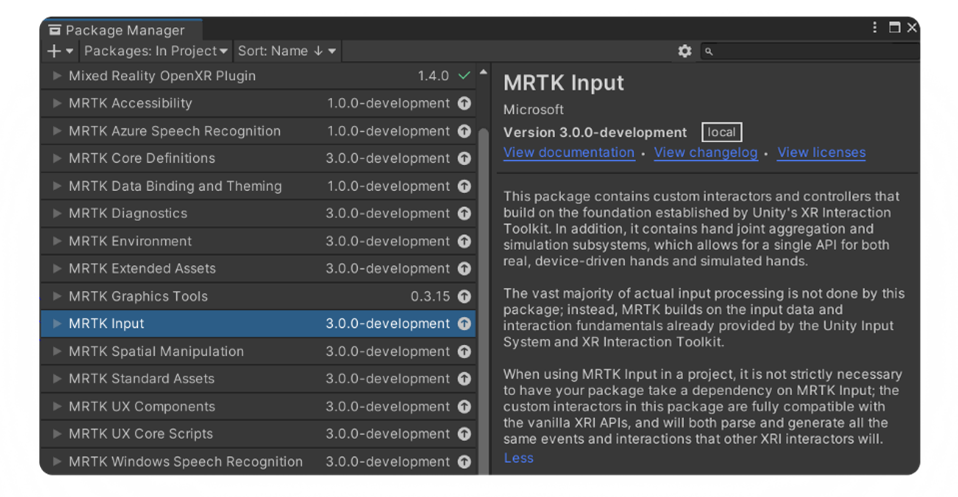Click update icon for MRTK Input

pyautogui.click(x=464, y=323)
